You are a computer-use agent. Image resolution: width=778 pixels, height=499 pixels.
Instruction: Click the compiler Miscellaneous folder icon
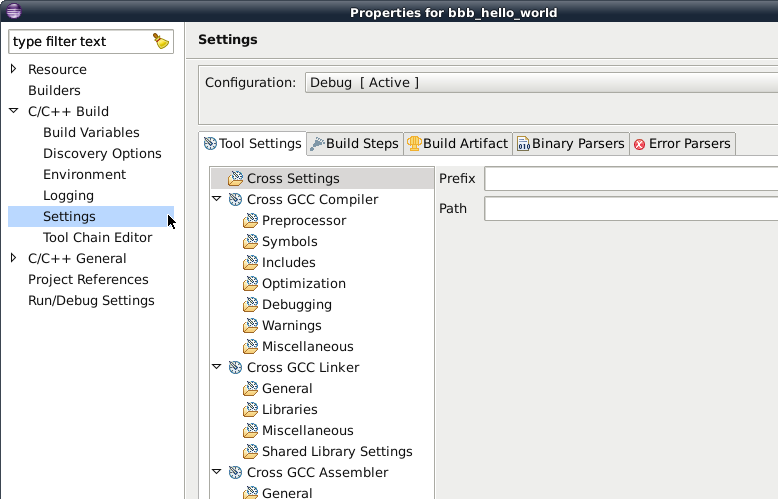[x=250, y=346]
